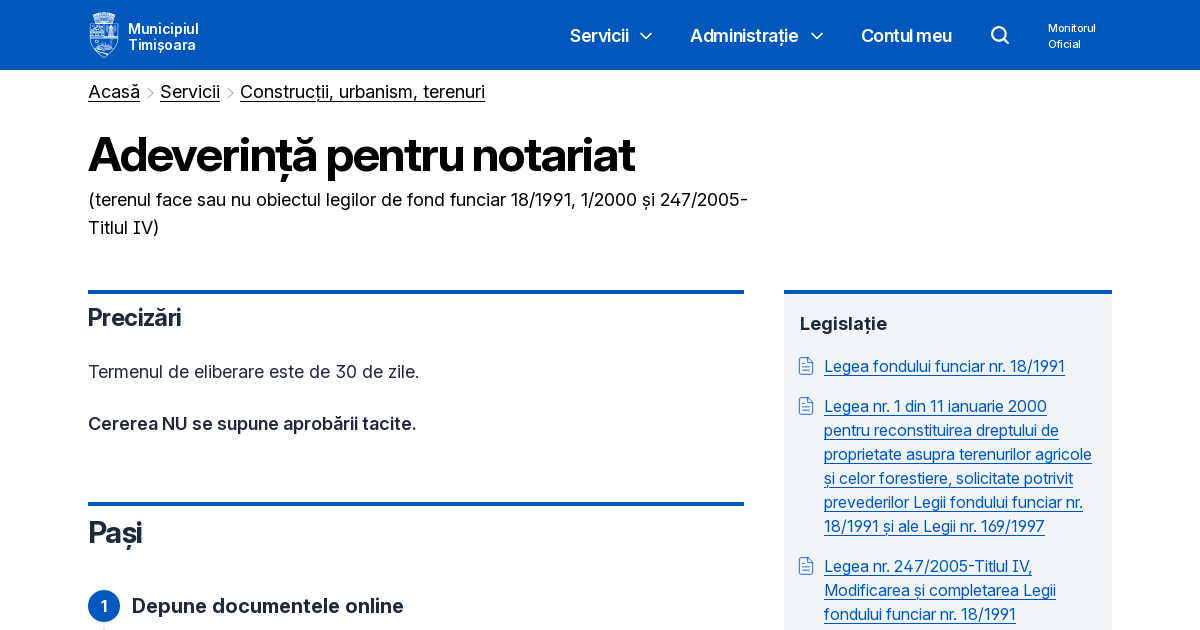Click the Construcții, urbanism, terenuri breadcrumb

[x=362, y=92]
